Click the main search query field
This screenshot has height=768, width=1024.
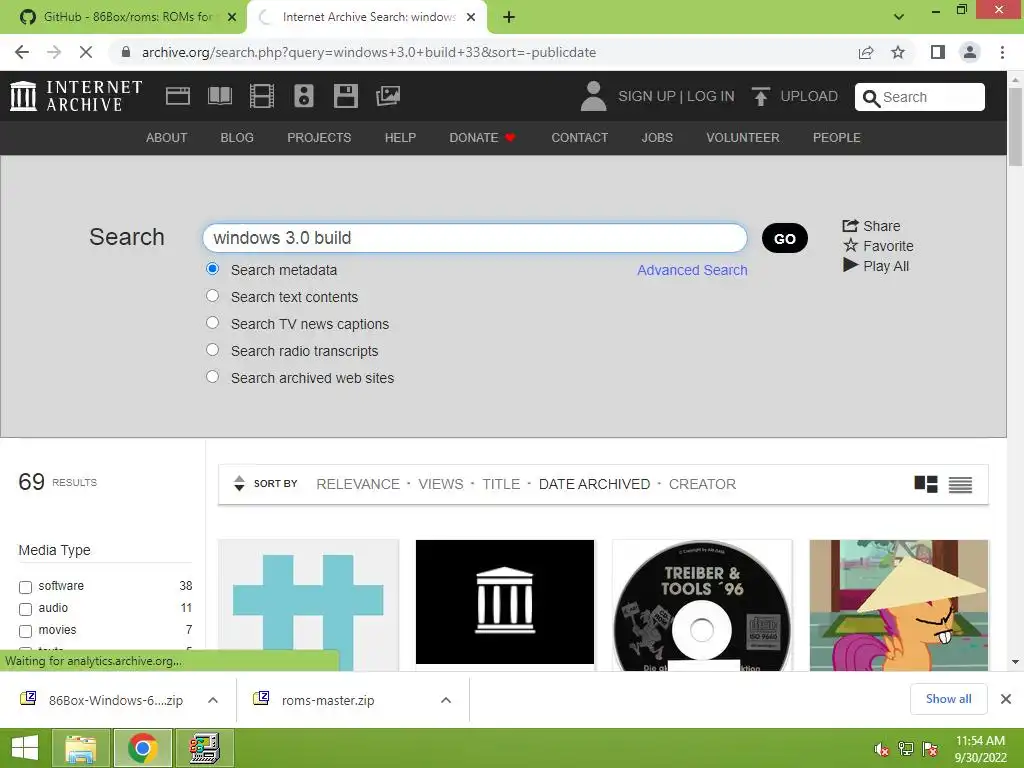pos(475,238)
